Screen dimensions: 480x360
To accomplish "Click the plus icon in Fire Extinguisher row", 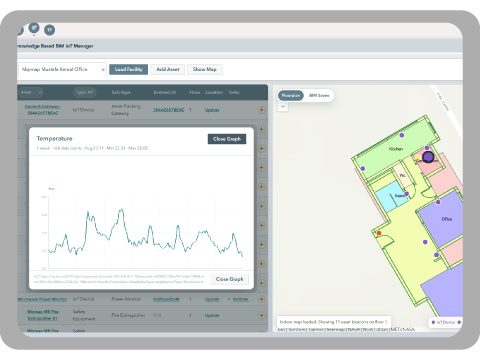I will pos(262,315).
